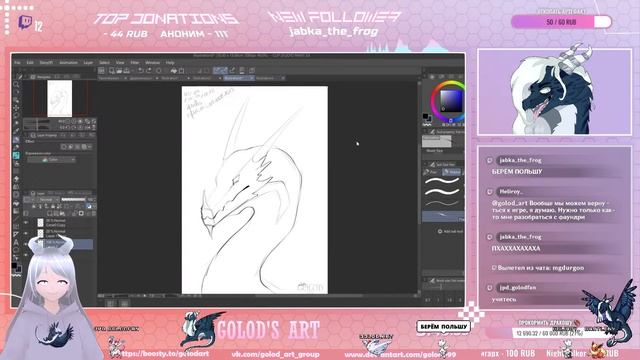640x360 pixels.
Task: Click the turquoise highlighted active tool icon
Action: coord(16,156)
